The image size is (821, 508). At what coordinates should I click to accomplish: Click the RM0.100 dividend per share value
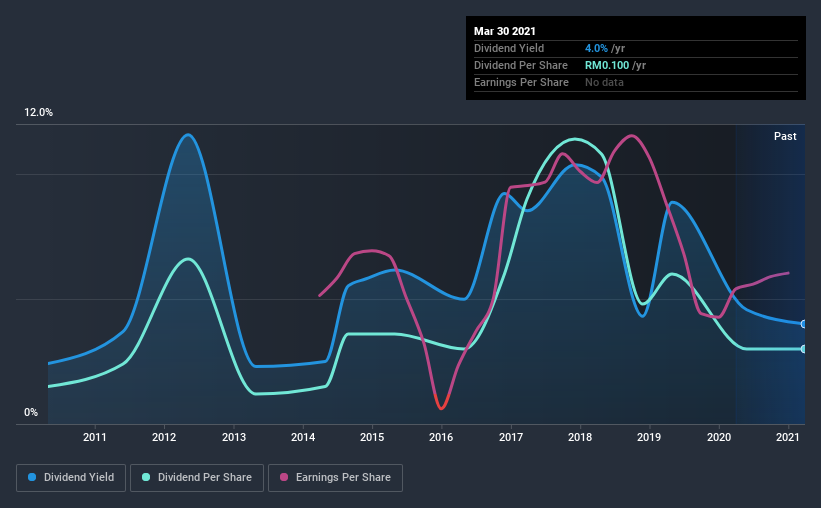(607, 65)
